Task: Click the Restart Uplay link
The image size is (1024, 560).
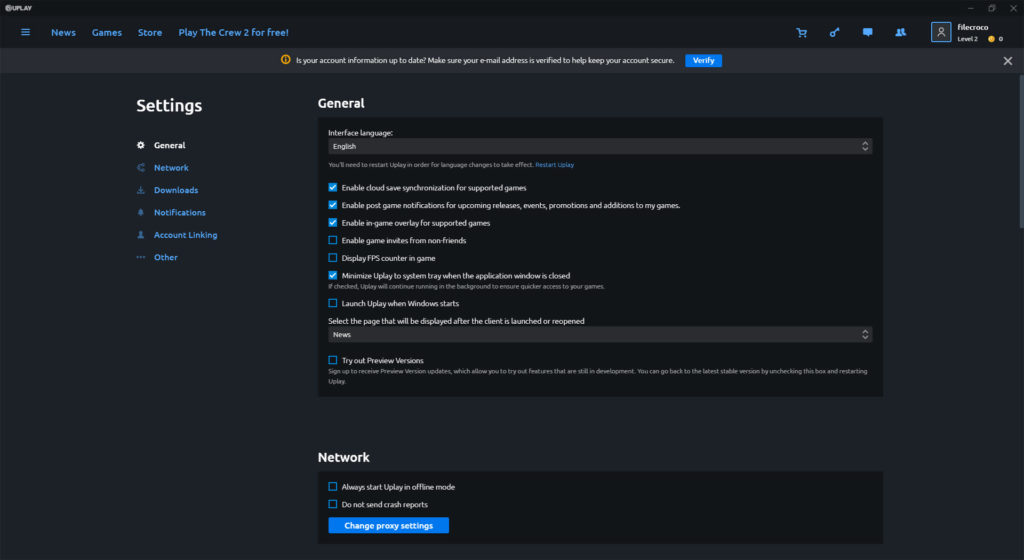Action: click(554, 164)
